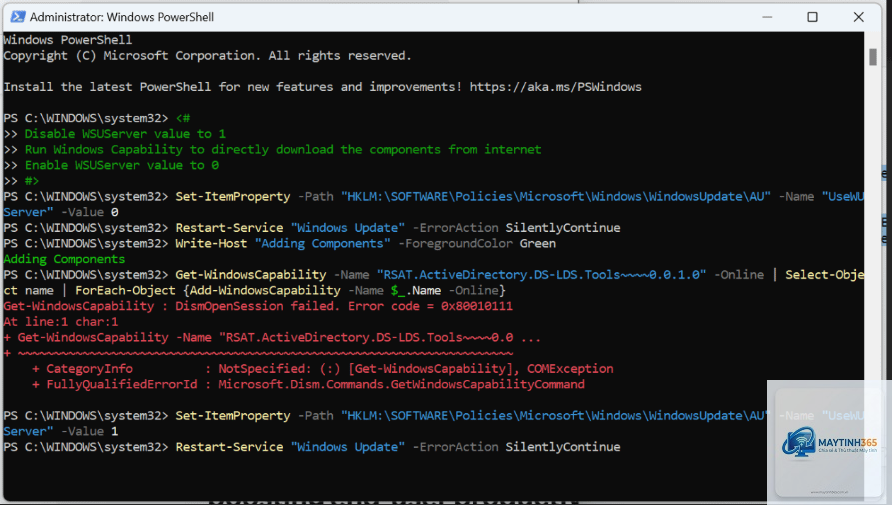The image size is (892, 505).
Task: Click the first Set-ItemProperty command text
Action: (x=233, y=197)
